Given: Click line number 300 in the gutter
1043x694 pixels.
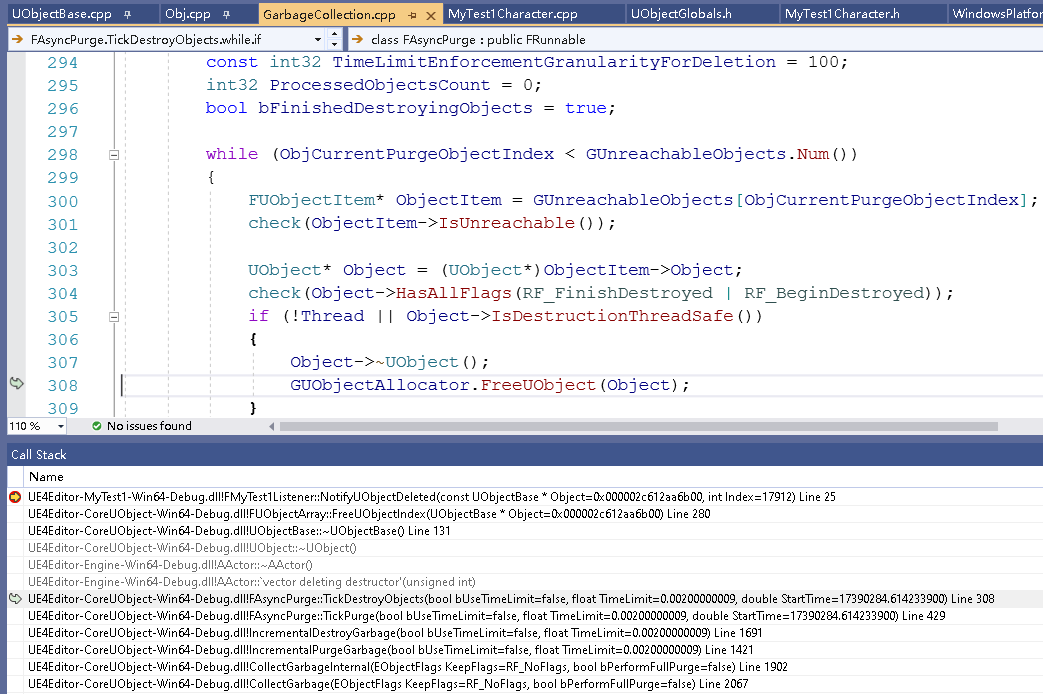Looking at the screenshot, I should point(63,202).
